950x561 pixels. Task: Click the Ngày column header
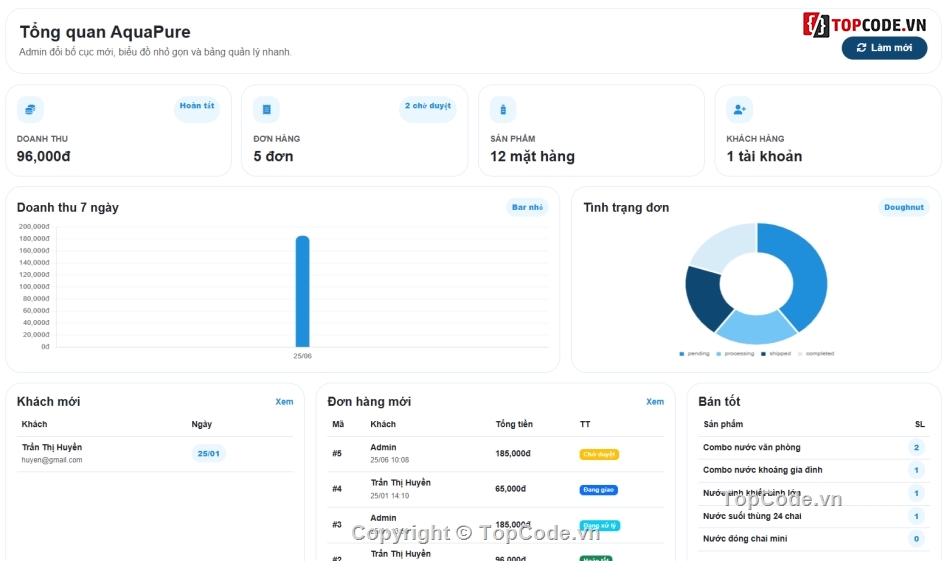(x=202, y=424)
